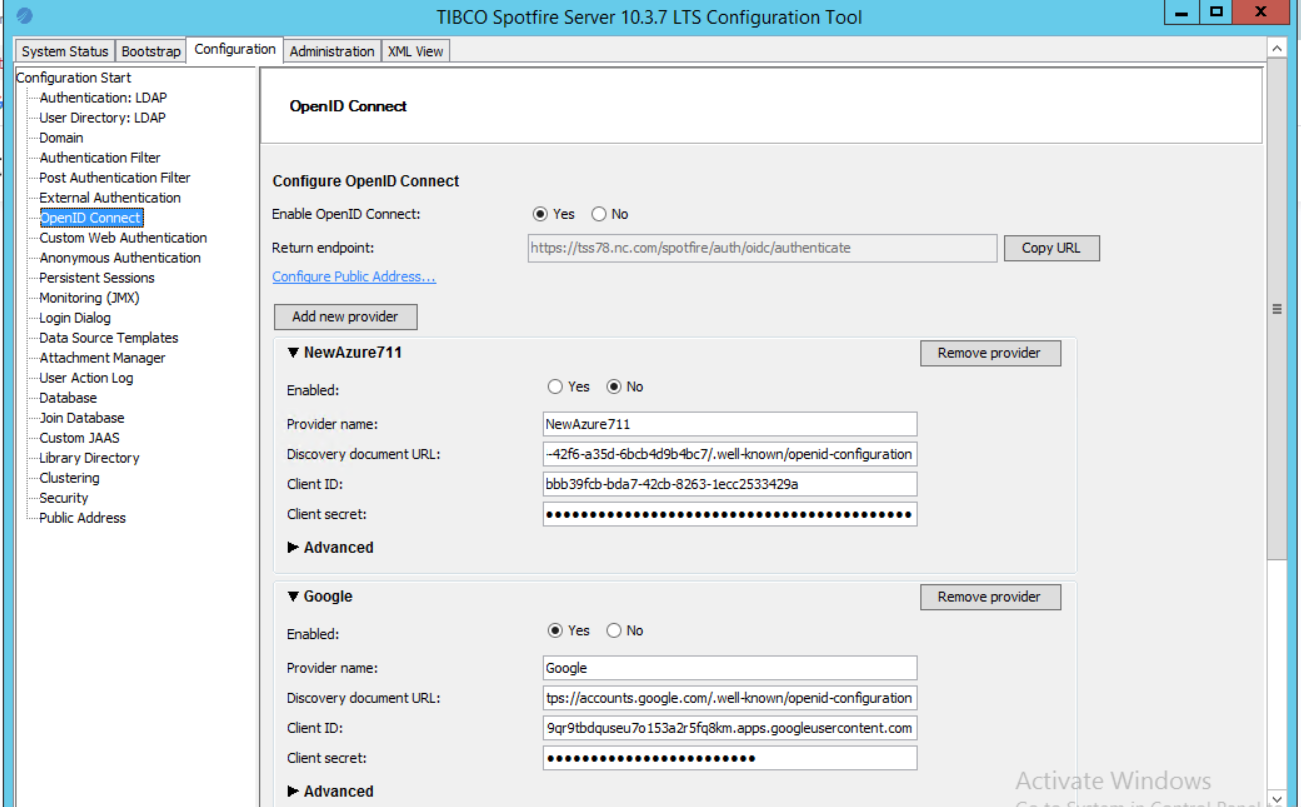
Task: Set NewAzure711 Enabled to Yes
Action: [x=555, y=387]
